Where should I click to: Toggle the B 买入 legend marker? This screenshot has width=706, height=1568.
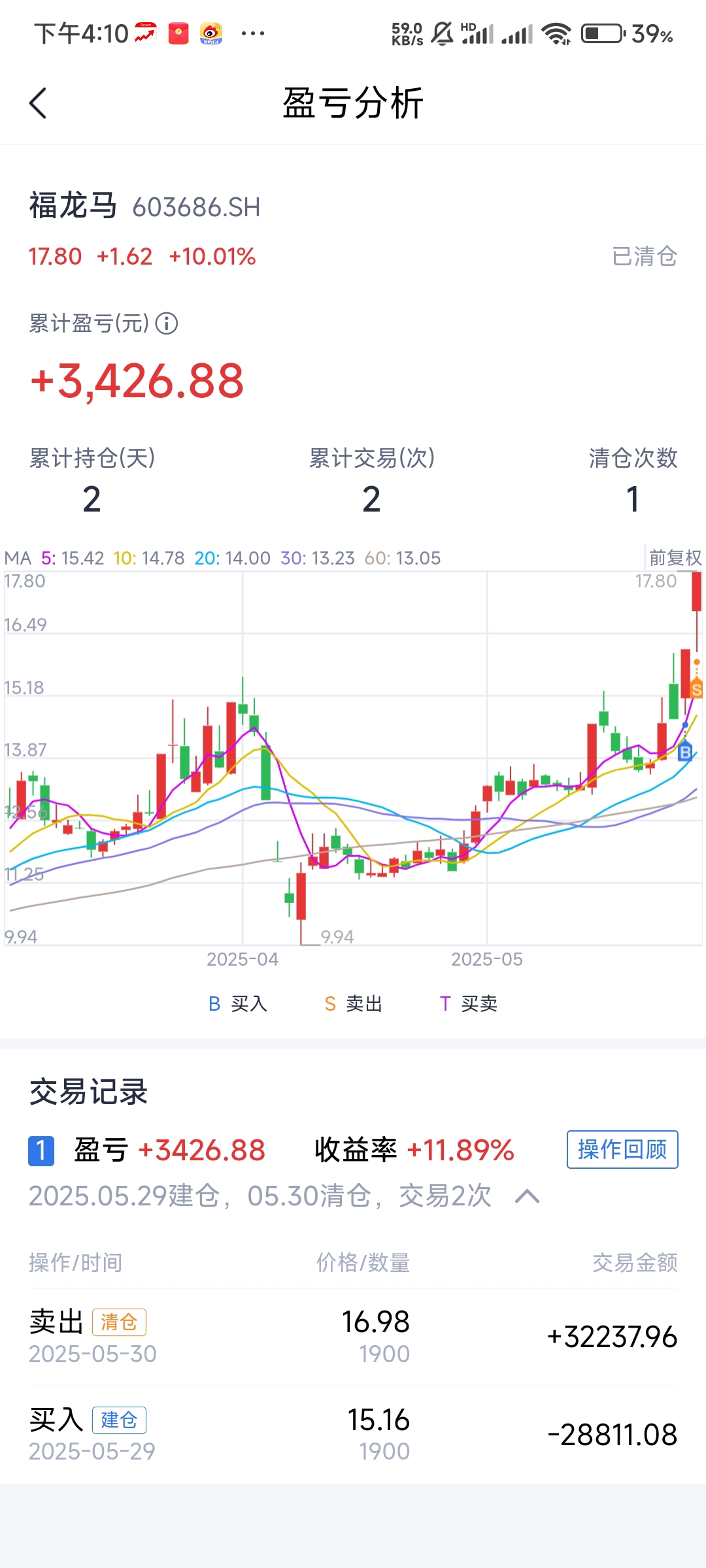point(238,1004)
